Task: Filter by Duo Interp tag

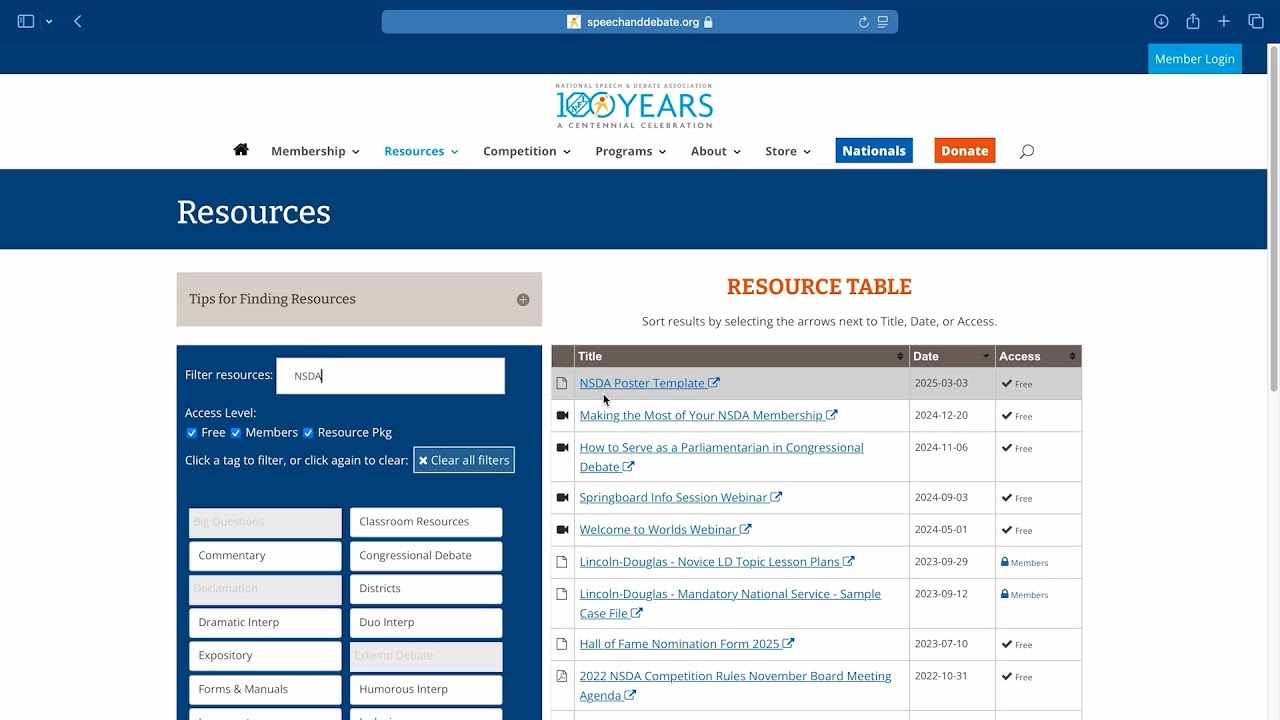Action: (426, 622)
